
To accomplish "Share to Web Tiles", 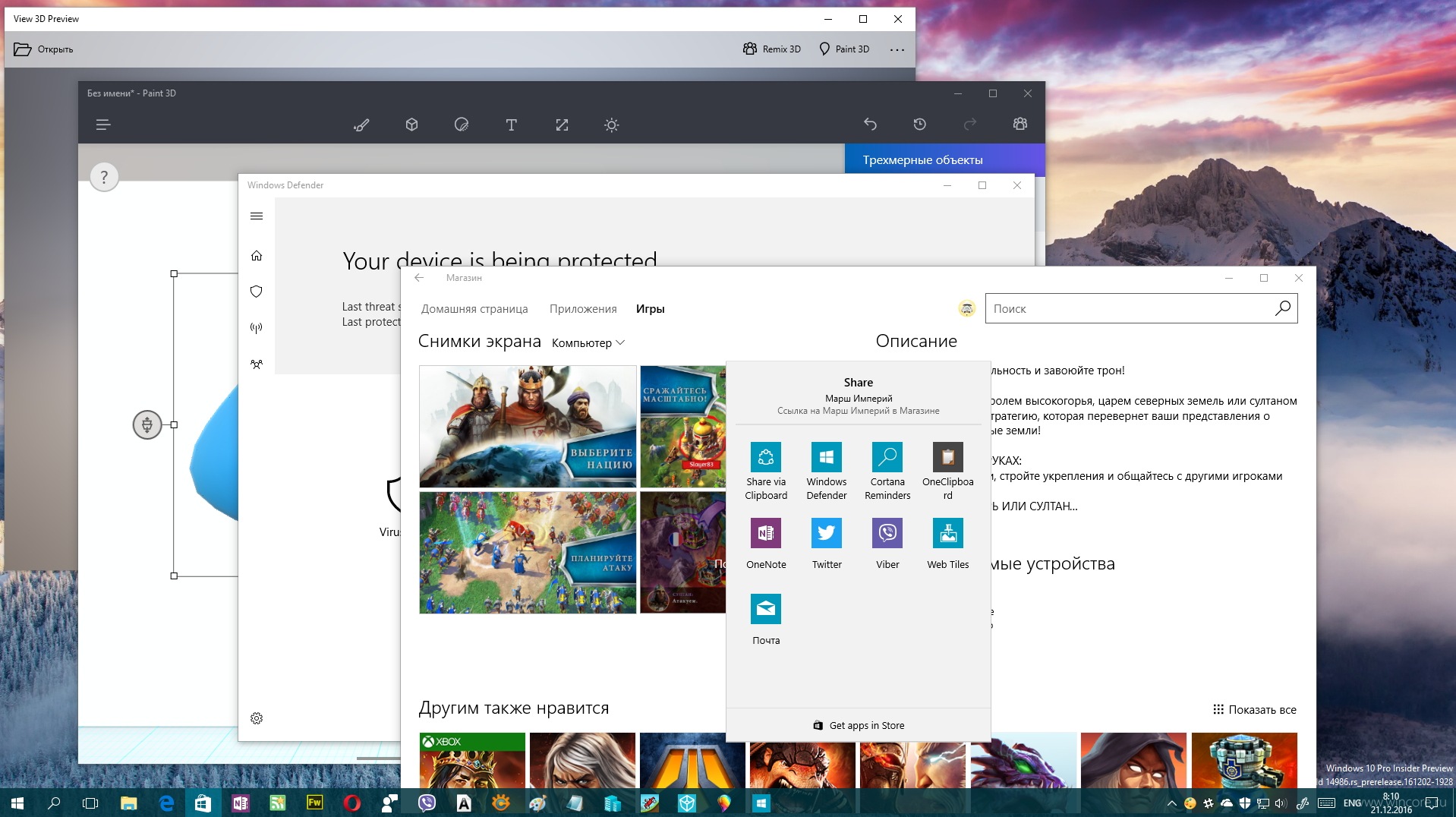I will [948, 544].
